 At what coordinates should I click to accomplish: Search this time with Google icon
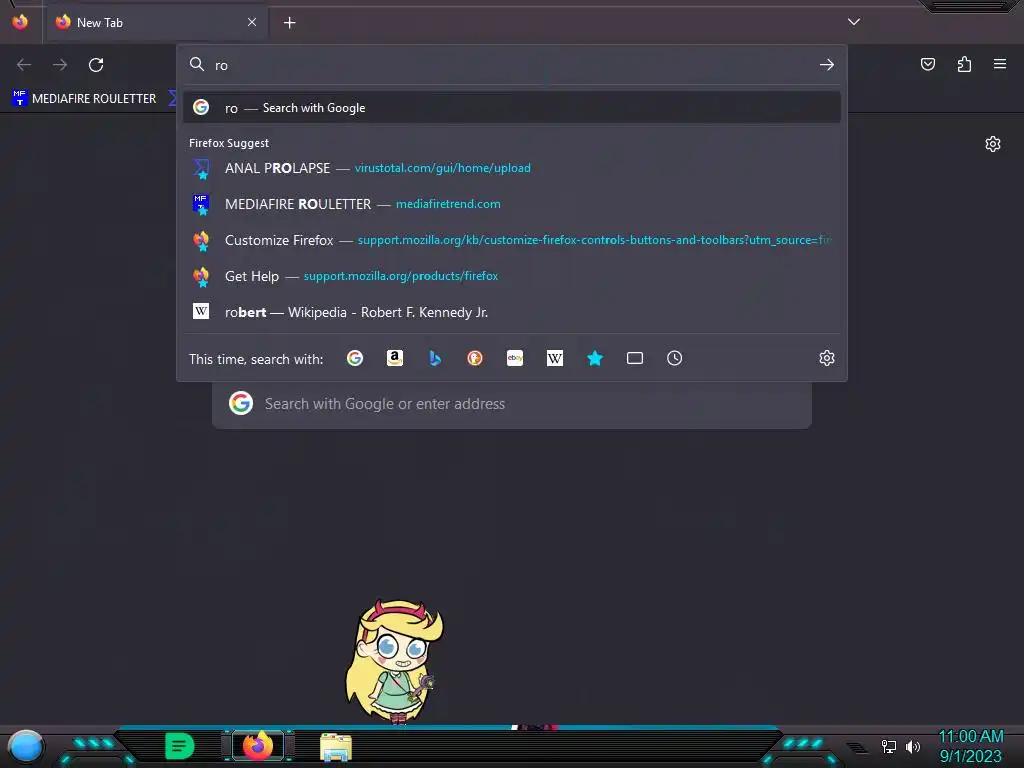pos(355,358)
